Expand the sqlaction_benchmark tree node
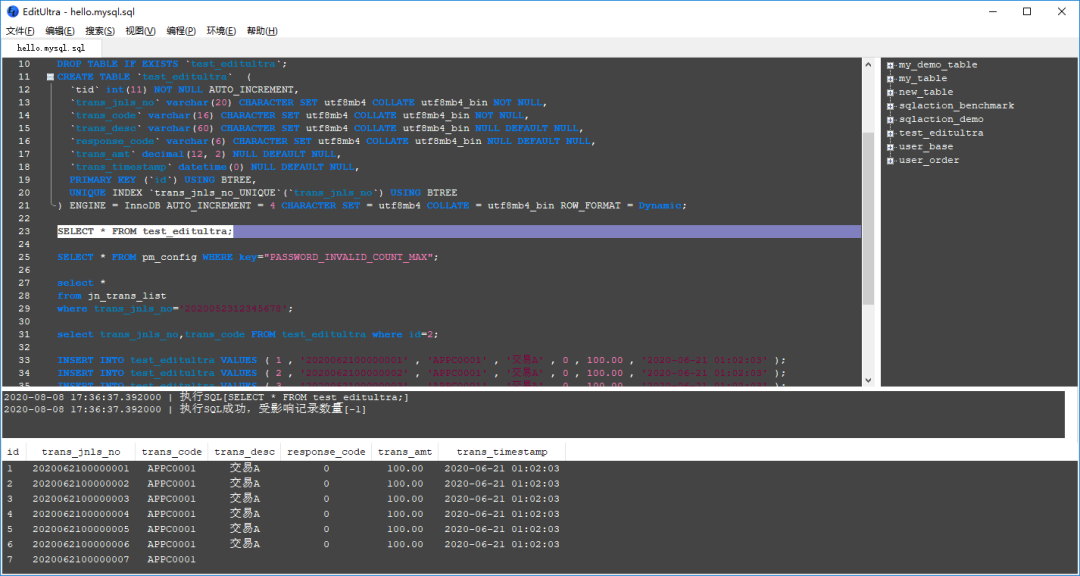 pos(890,106)
